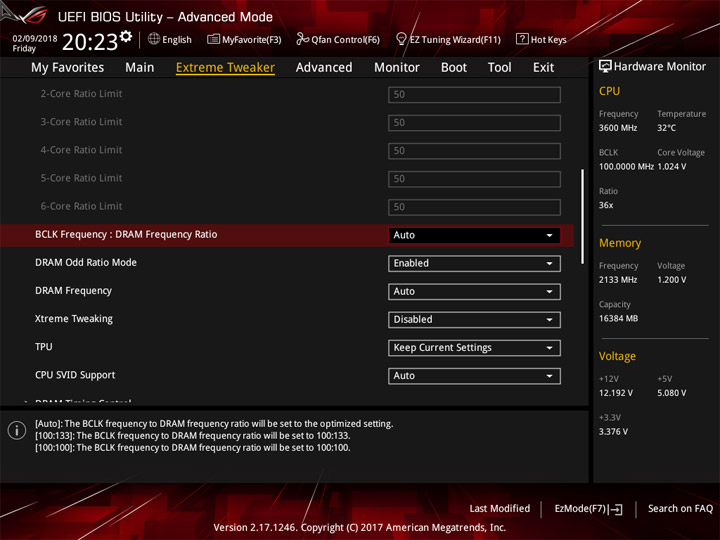Click the info icon in the help panel
The width and height of the screenshot is (720, 540).
17,430
